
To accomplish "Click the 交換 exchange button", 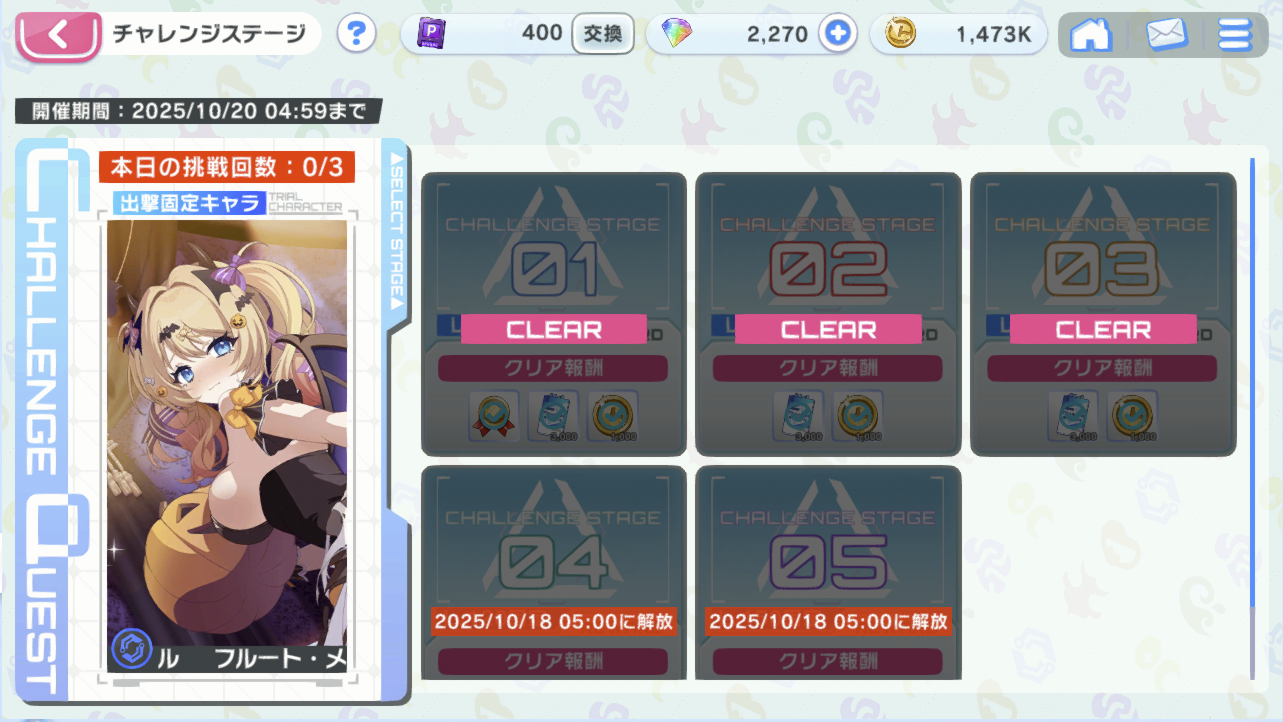I will click(603, 34).
